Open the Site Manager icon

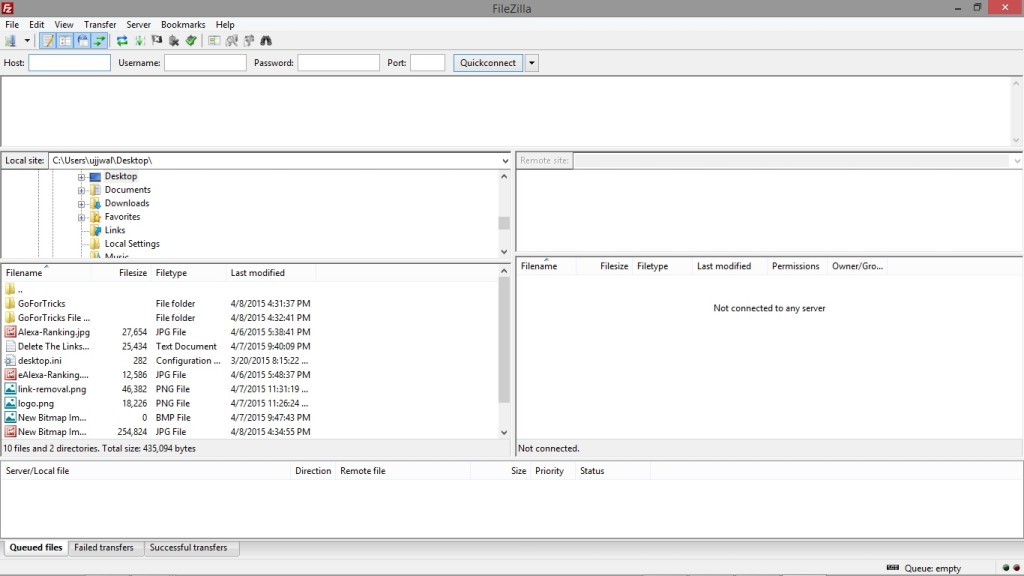pos(10,40)
